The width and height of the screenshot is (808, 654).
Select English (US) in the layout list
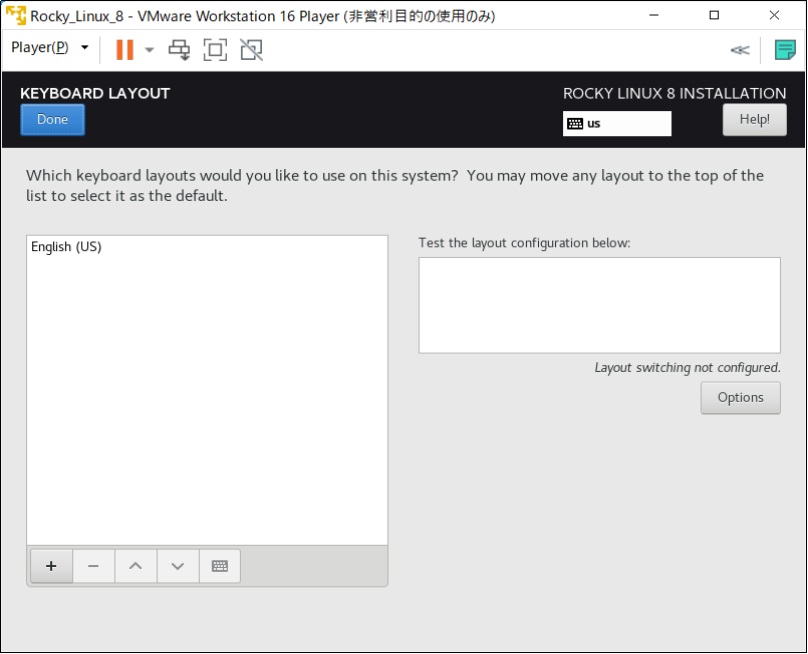click(x=66, y=246)
